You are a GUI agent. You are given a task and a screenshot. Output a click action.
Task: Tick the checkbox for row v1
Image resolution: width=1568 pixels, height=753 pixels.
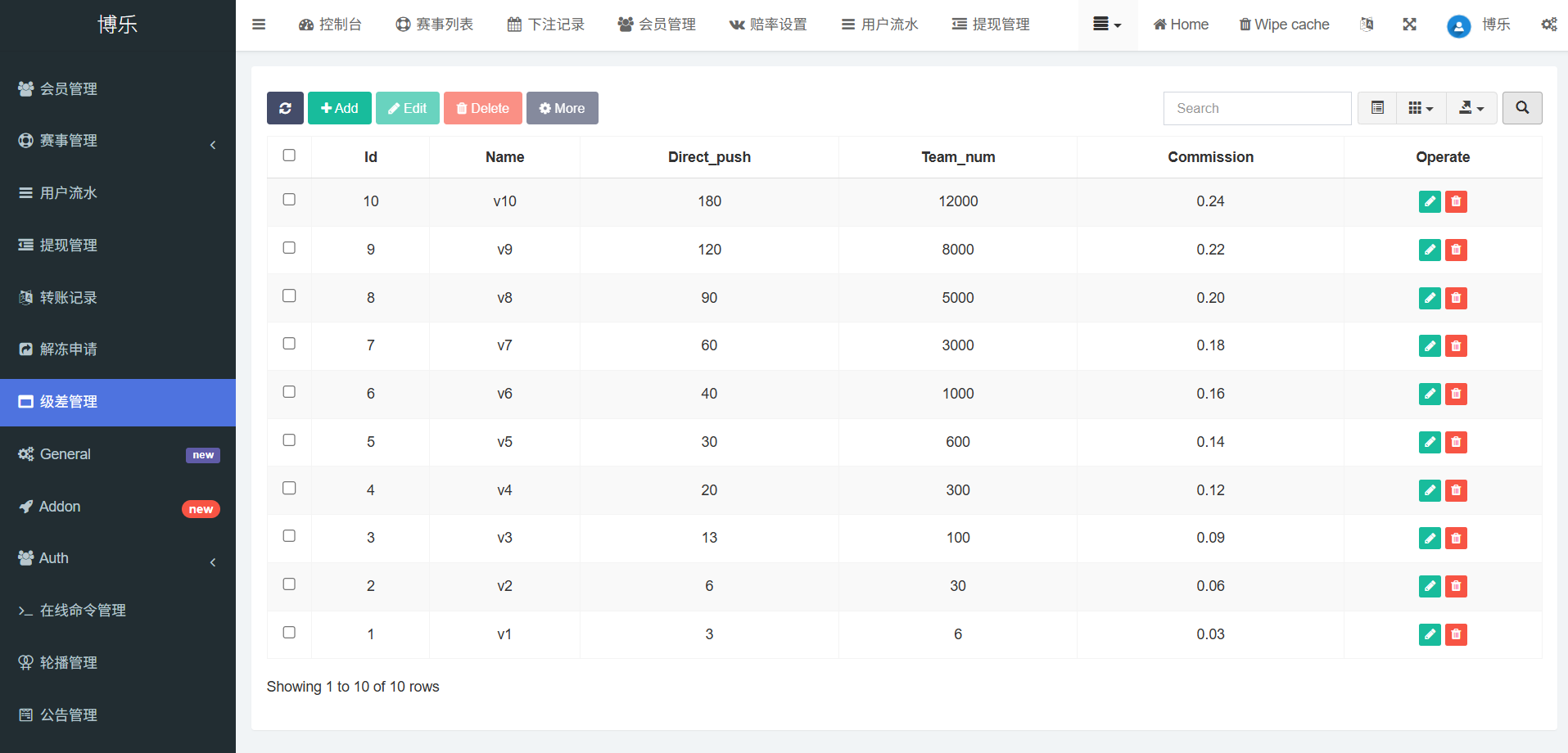289,633
